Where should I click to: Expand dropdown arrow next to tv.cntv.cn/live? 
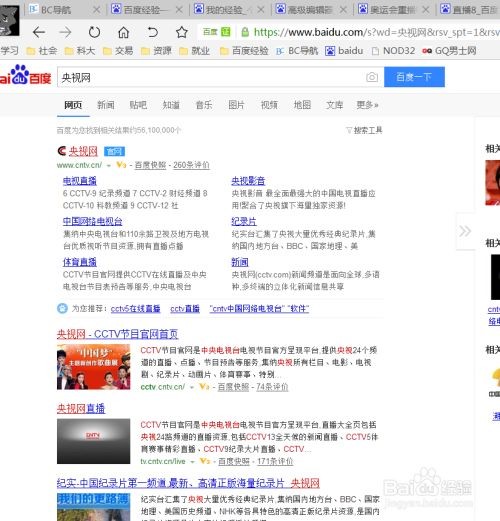pyautogui.click(x=192, y=462)
